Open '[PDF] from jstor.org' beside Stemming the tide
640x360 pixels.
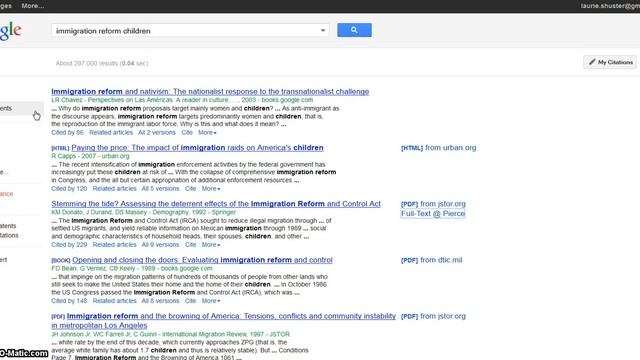[433, 204]
